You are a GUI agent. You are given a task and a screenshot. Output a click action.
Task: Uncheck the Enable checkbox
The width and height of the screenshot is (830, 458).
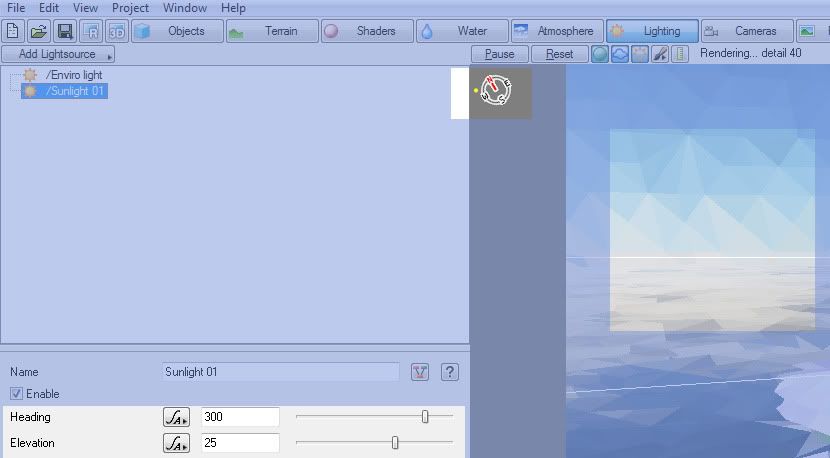(17, 394)
